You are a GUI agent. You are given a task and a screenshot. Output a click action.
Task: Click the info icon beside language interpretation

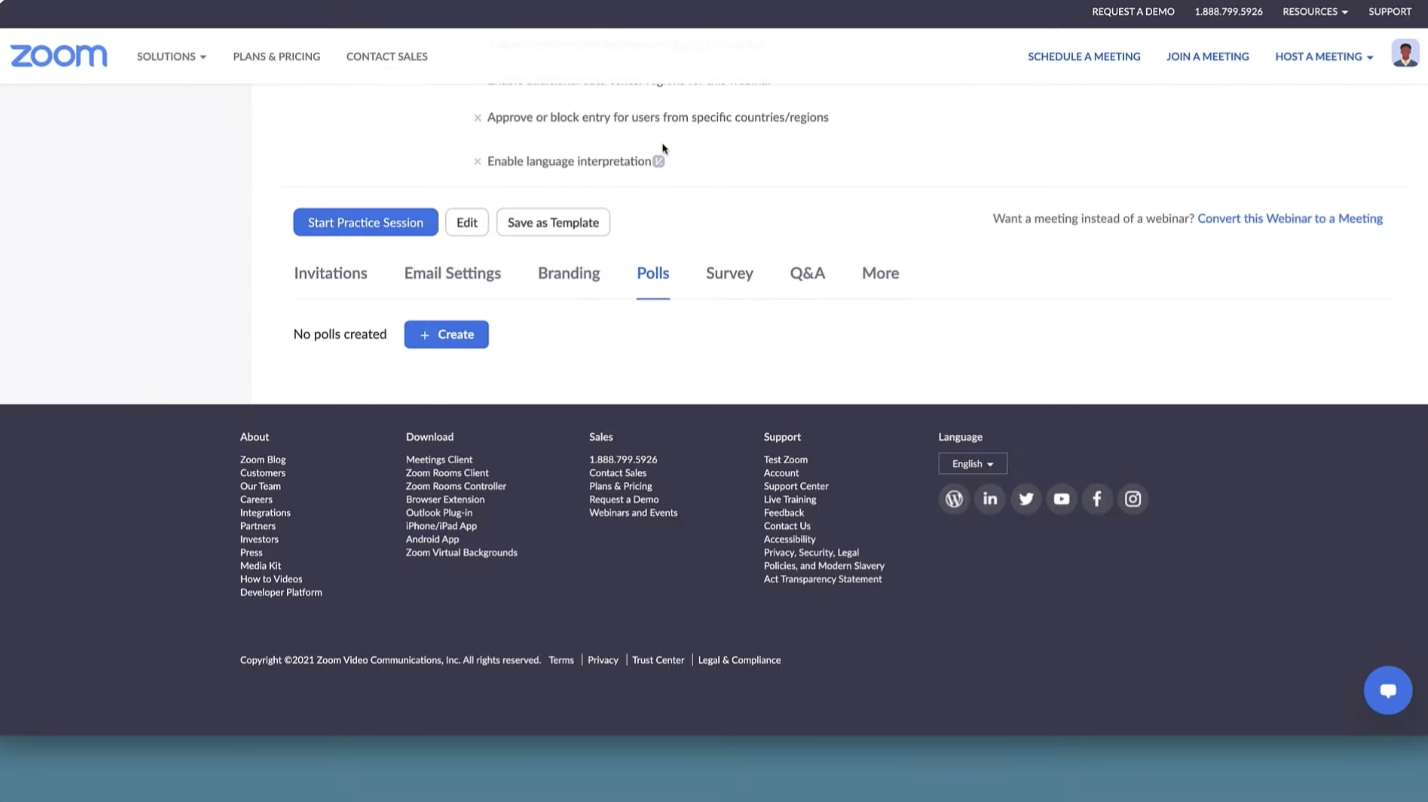(x=658, y=161)
